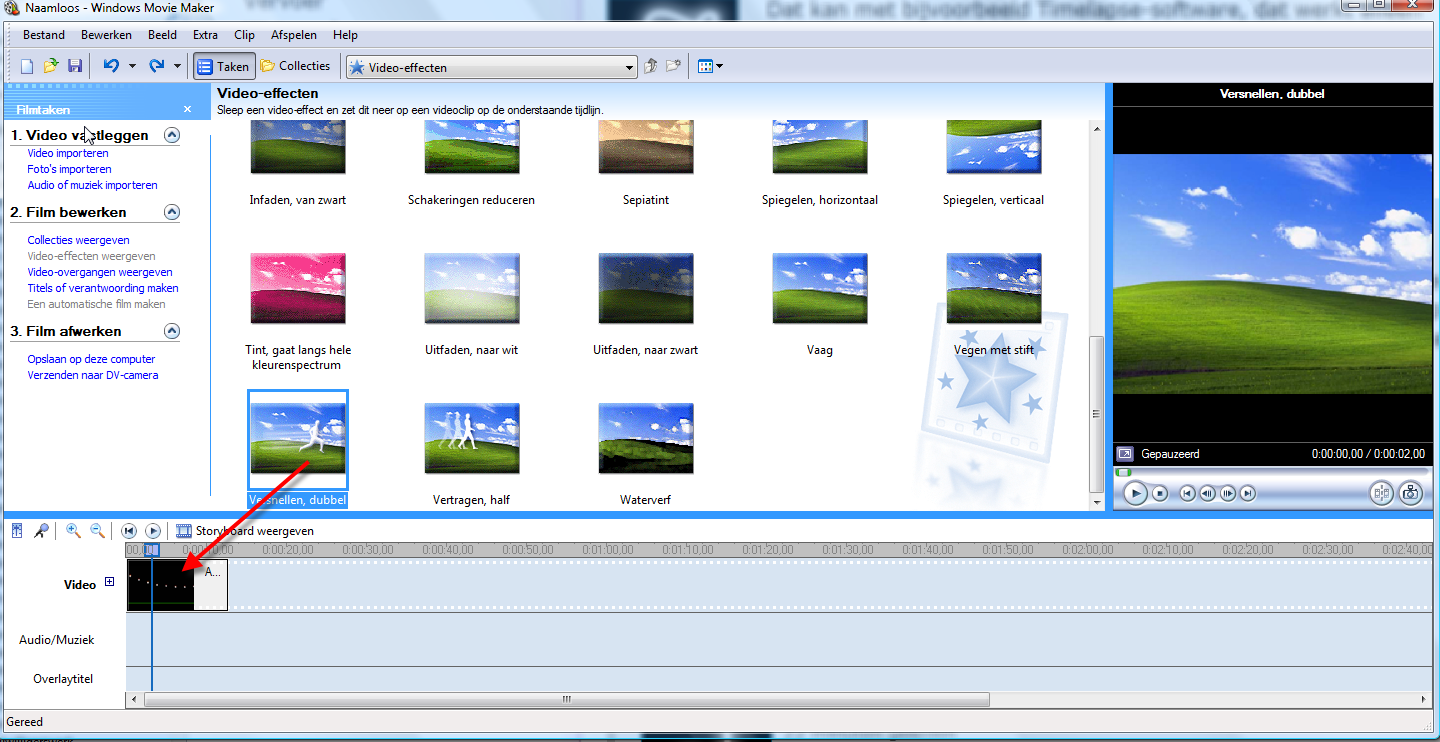Screen dimensions: 1440x742
Task: Click the preview monitor seek bar
Action: [1270, 473]
